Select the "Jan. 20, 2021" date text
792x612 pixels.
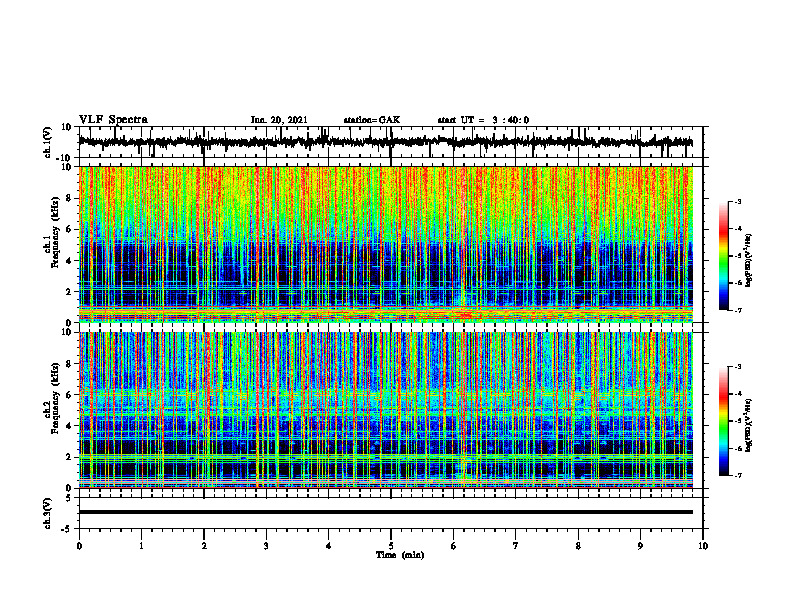[279, 120]
